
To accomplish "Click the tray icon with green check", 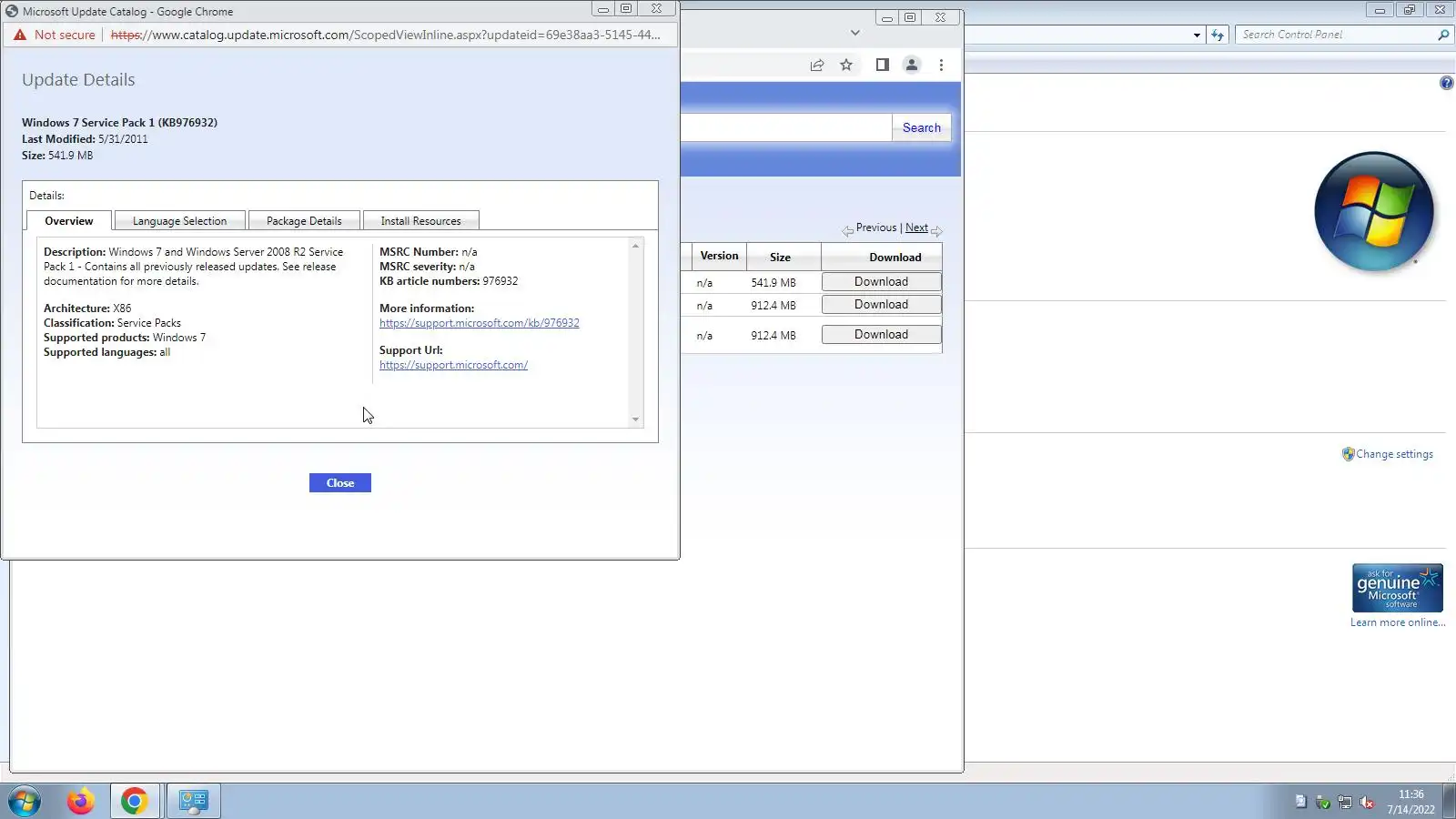I will coord(1323,802).
